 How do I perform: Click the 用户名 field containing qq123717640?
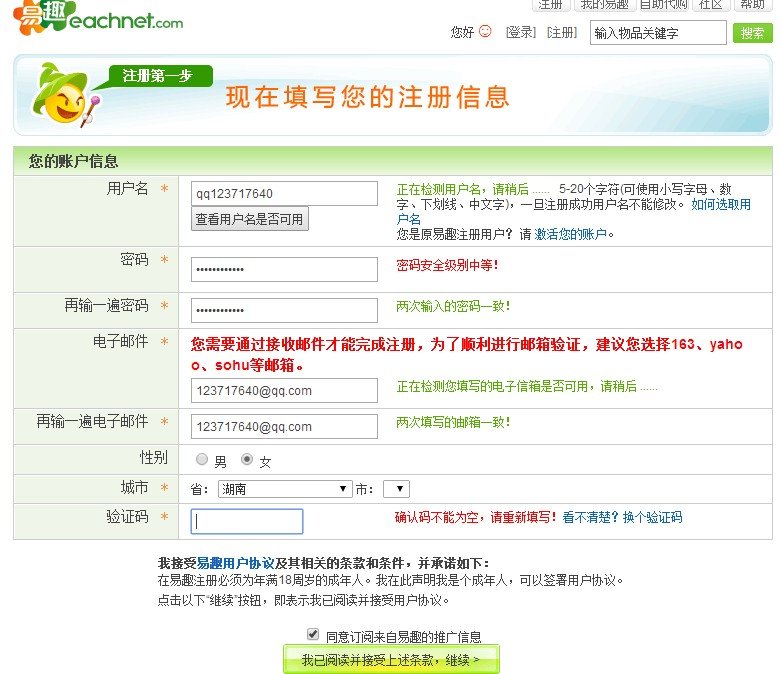284,193
